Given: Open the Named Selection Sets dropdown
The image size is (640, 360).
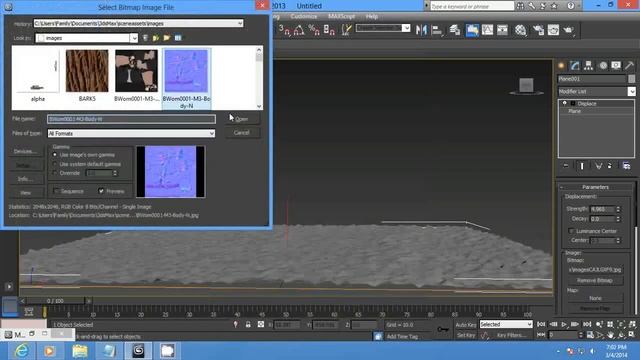Looking at the screenshot, I should 406,28.
